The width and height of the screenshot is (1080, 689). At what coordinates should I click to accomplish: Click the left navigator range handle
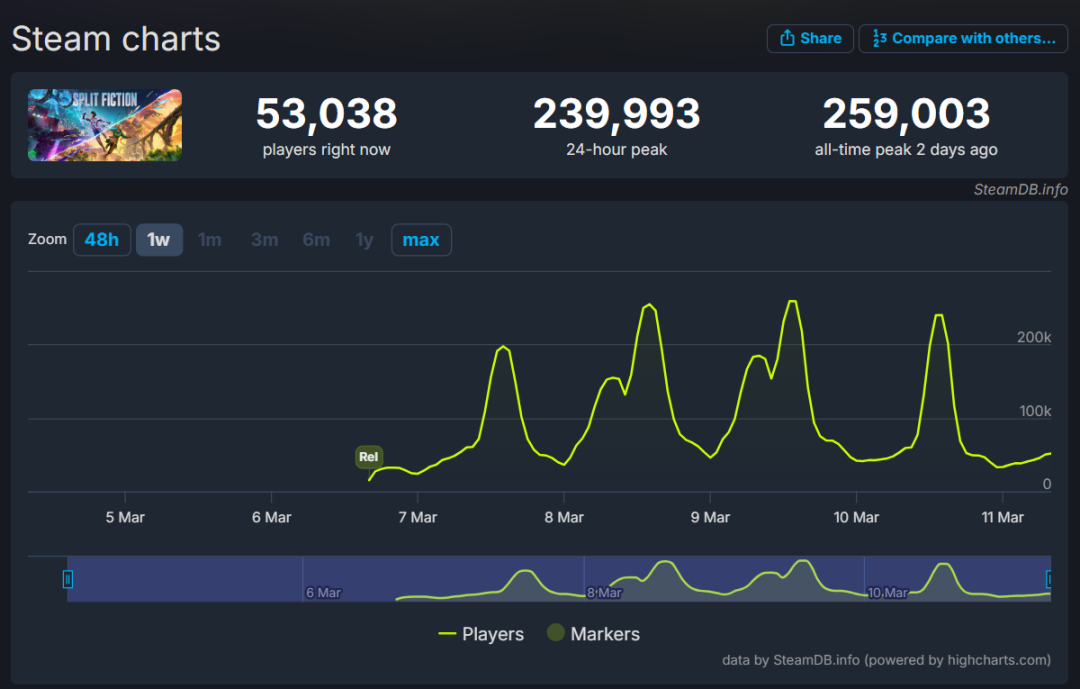coord(68,579)
